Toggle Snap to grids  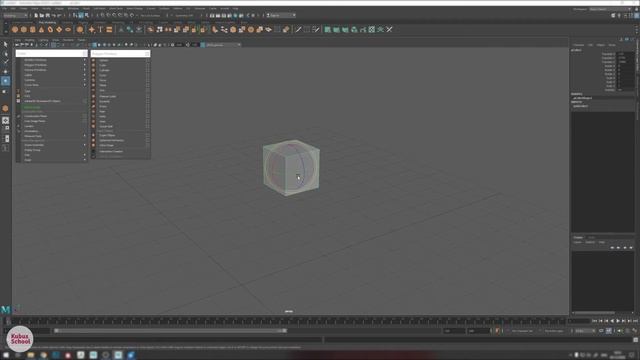[x=103, y=16]
